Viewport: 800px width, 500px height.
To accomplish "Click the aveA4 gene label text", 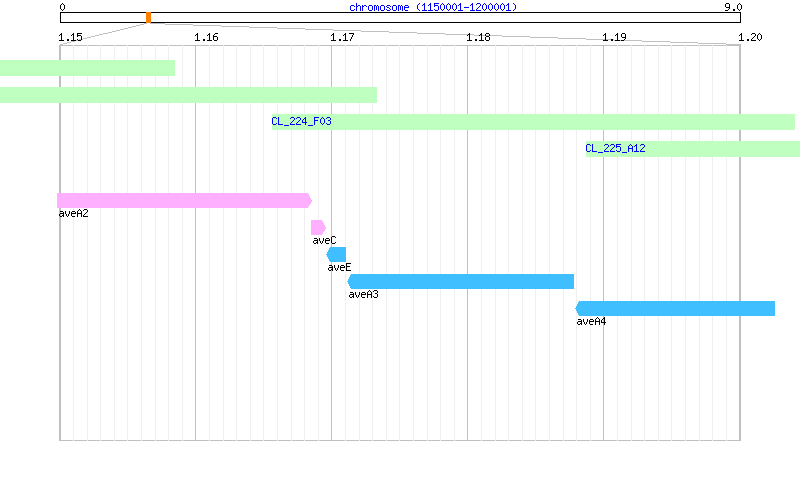I will (591, 321).
